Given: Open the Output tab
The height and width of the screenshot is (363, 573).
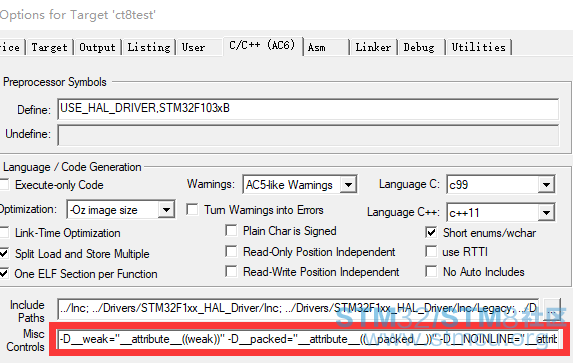Looking at the screenshot, I should pos(97,47).
